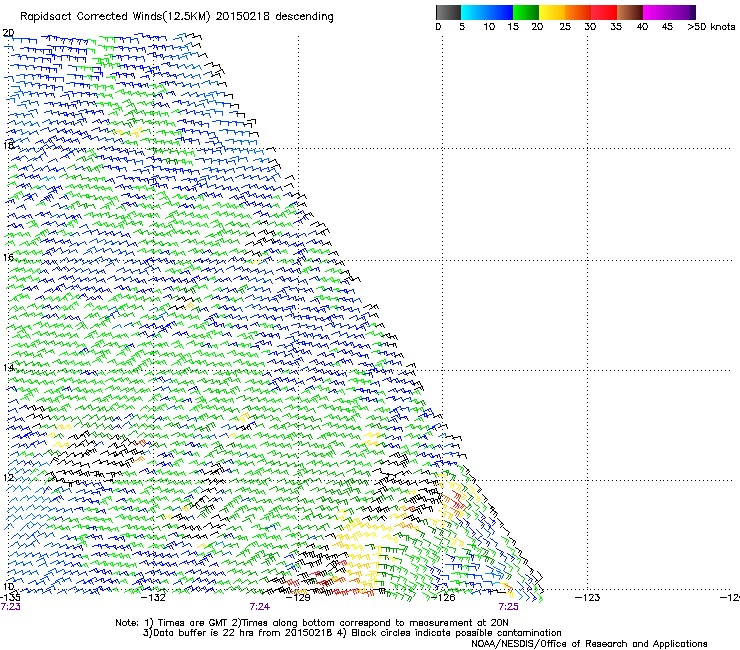Viewport: 740px width, 650px height.
Task: Click the gray 0-5 knots color swatch
Action: point(448,12)
